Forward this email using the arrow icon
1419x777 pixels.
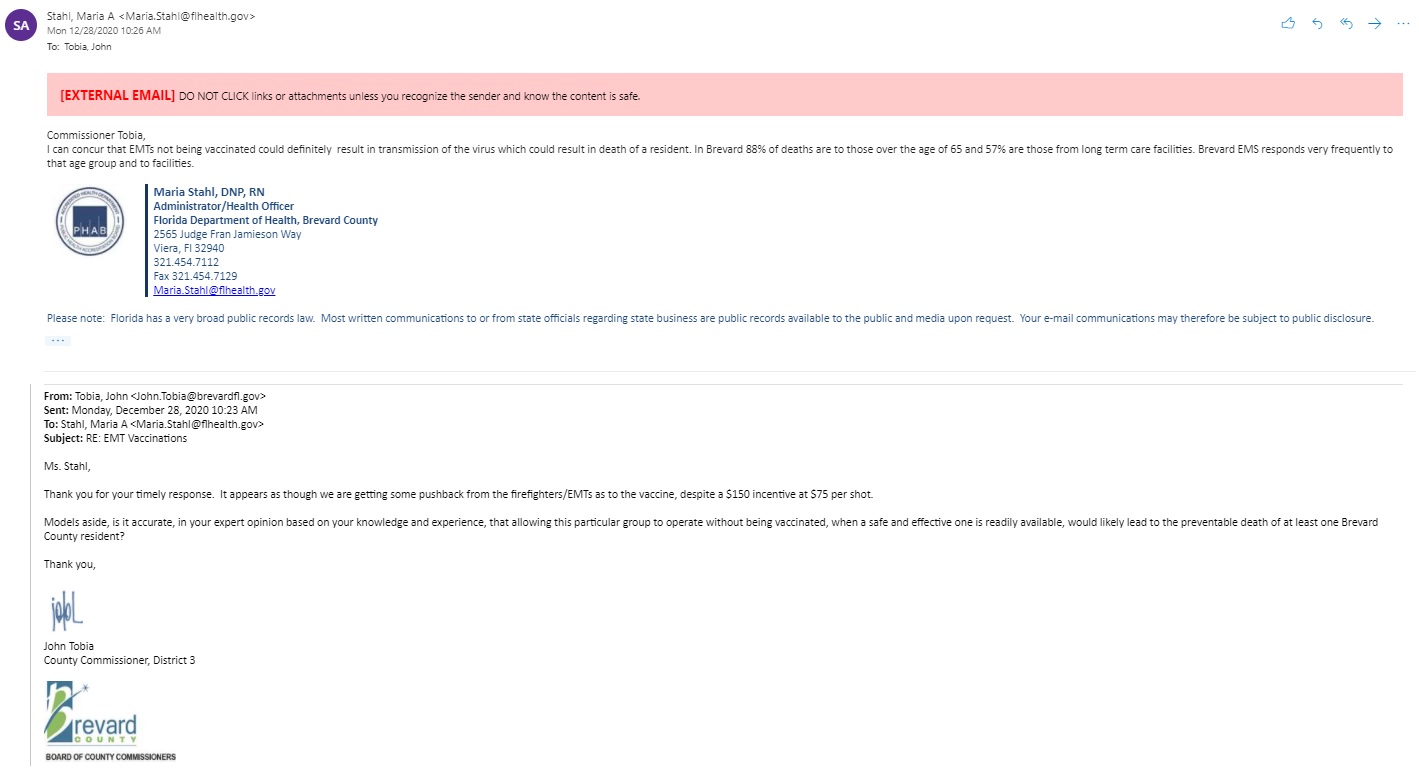pos(1375,23)
